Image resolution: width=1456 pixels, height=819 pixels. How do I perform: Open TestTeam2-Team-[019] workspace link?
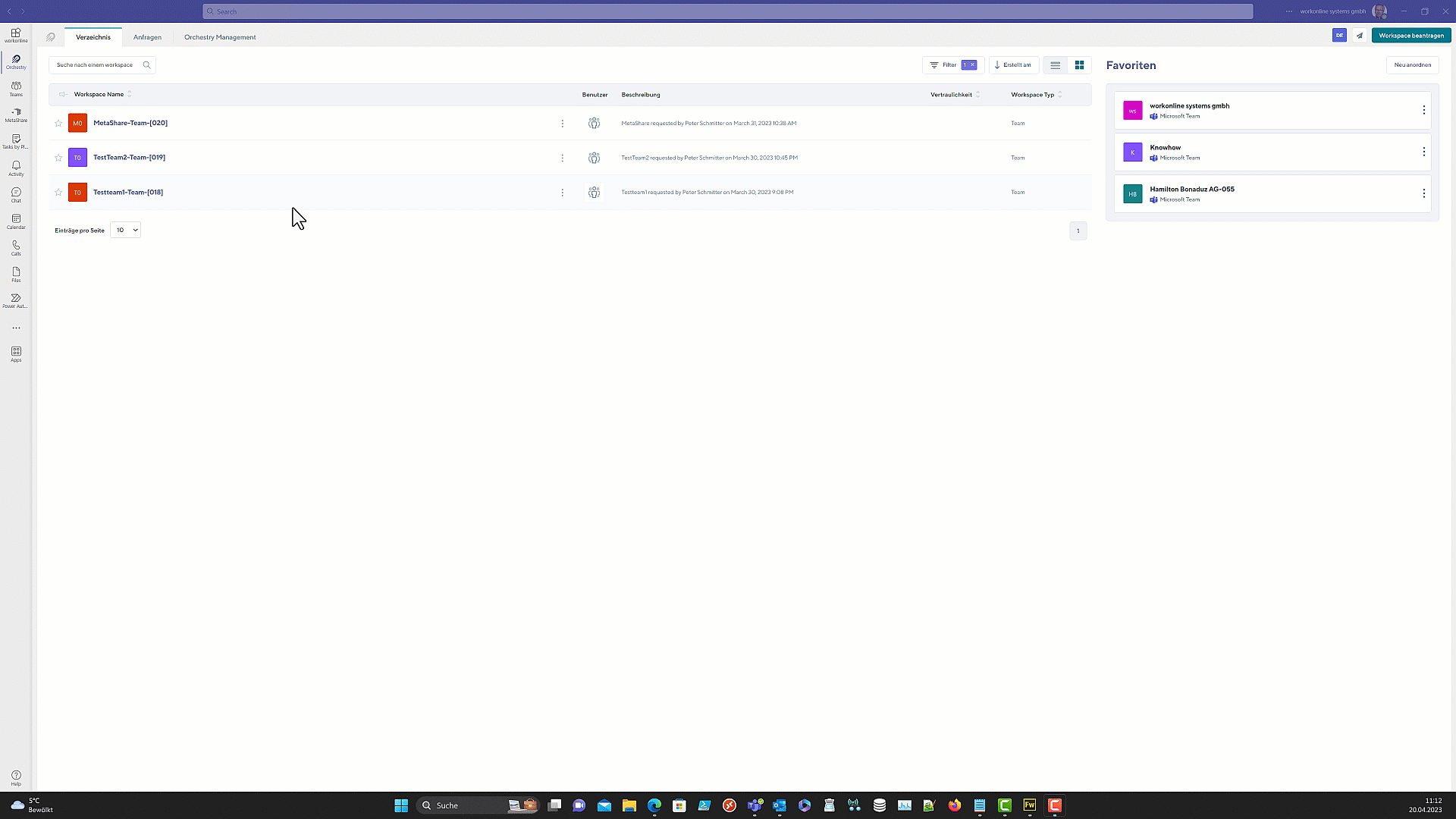pyautogui.click(x=129, y=158)
